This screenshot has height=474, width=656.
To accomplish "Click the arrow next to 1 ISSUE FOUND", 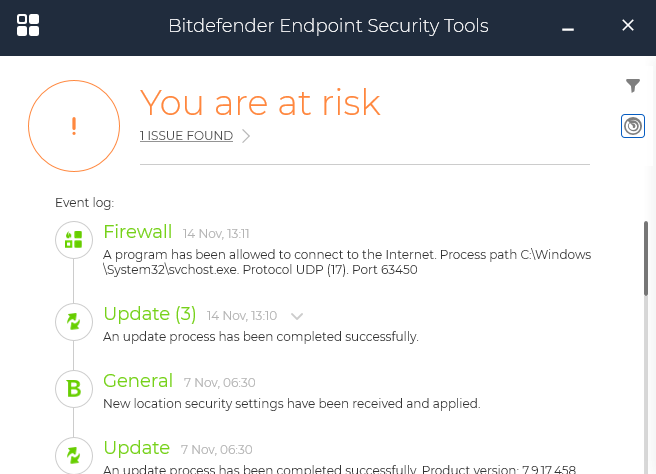I will [246, 136].
